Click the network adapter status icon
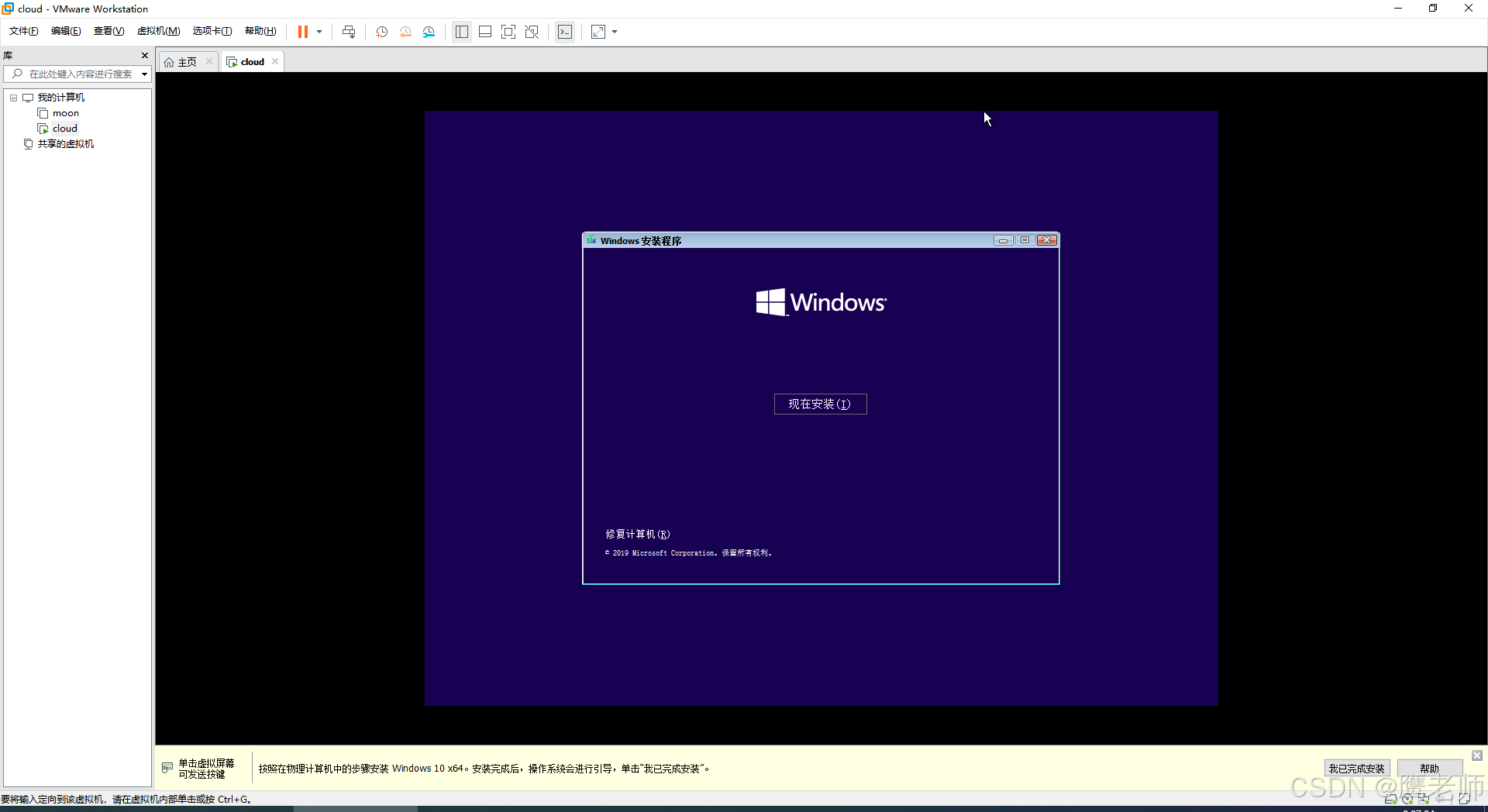Screen dimensions: 1488x812 1424,799
